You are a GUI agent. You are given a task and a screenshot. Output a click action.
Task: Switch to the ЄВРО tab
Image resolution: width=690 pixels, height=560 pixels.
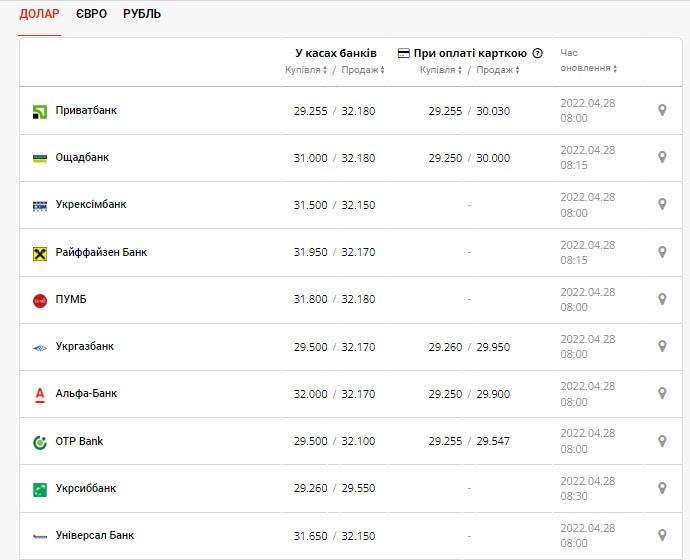91,14
